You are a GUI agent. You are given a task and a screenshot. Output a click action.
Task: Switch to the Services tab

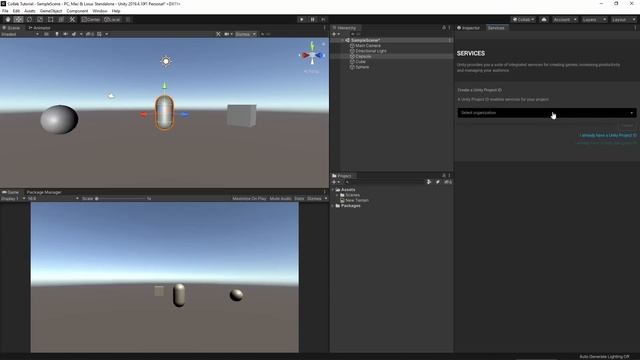pyautogui.click(x=496, y=28)
